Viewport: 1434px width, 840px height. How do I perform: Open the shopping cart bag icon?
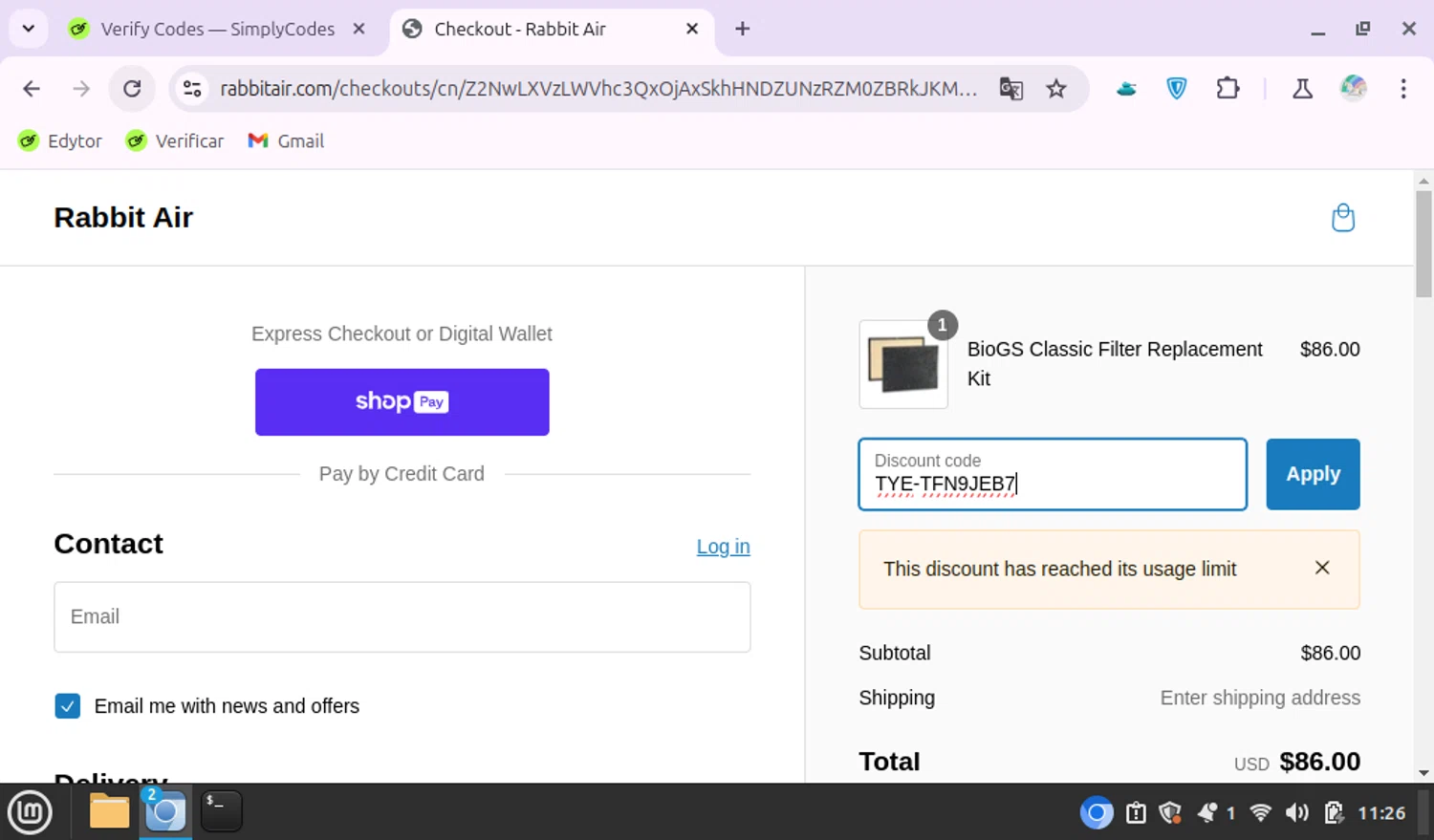click(x=1342, y=218)
